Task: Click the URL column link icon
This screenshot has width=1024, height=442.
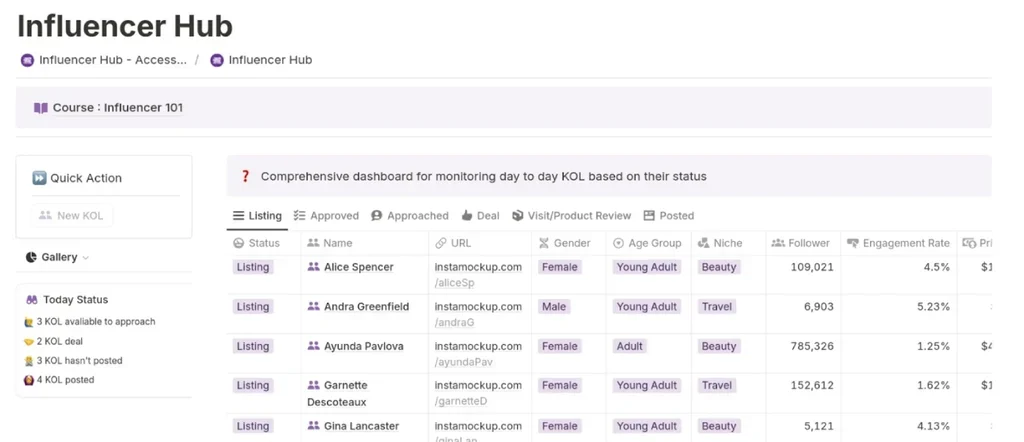Action: 441,243
